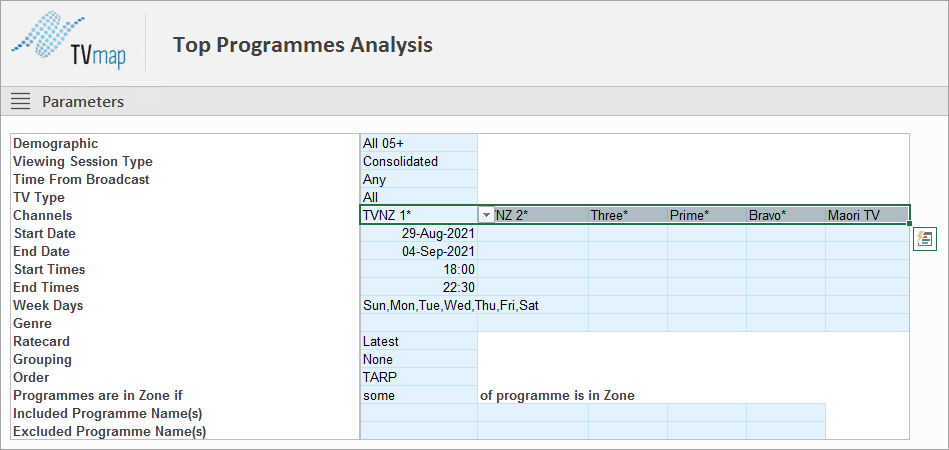Click the Week Days label
This screenshot has height=450, width=949.
[48, 305]
